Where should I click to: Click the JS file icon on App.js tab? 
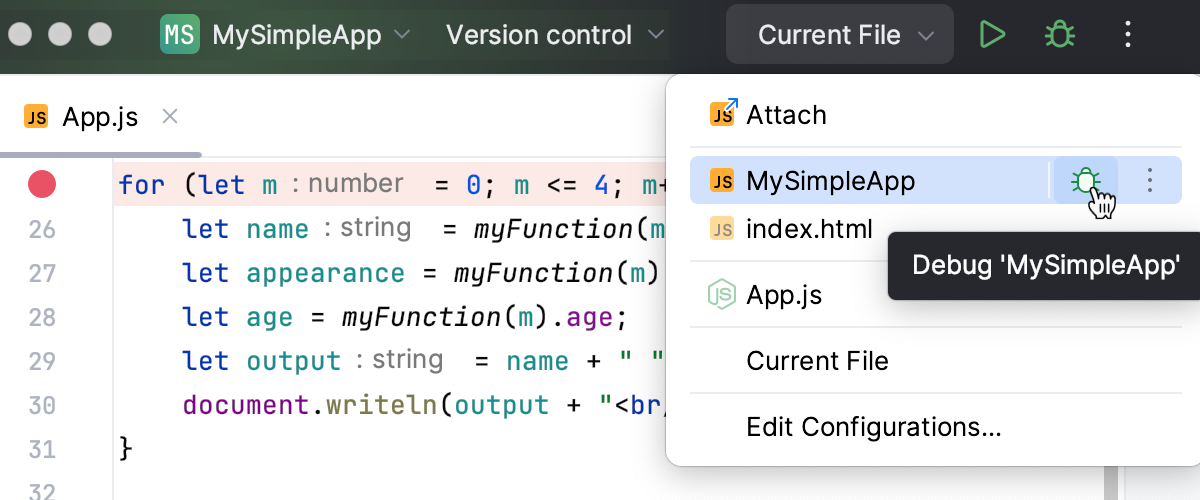[x=37, y=117]
